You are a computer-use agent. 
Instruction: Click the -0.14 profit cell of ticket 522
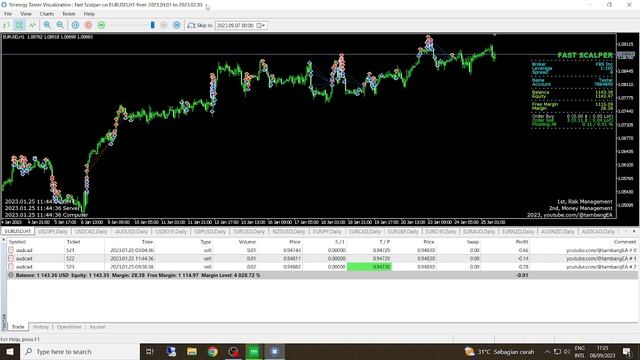pos(523,258)
